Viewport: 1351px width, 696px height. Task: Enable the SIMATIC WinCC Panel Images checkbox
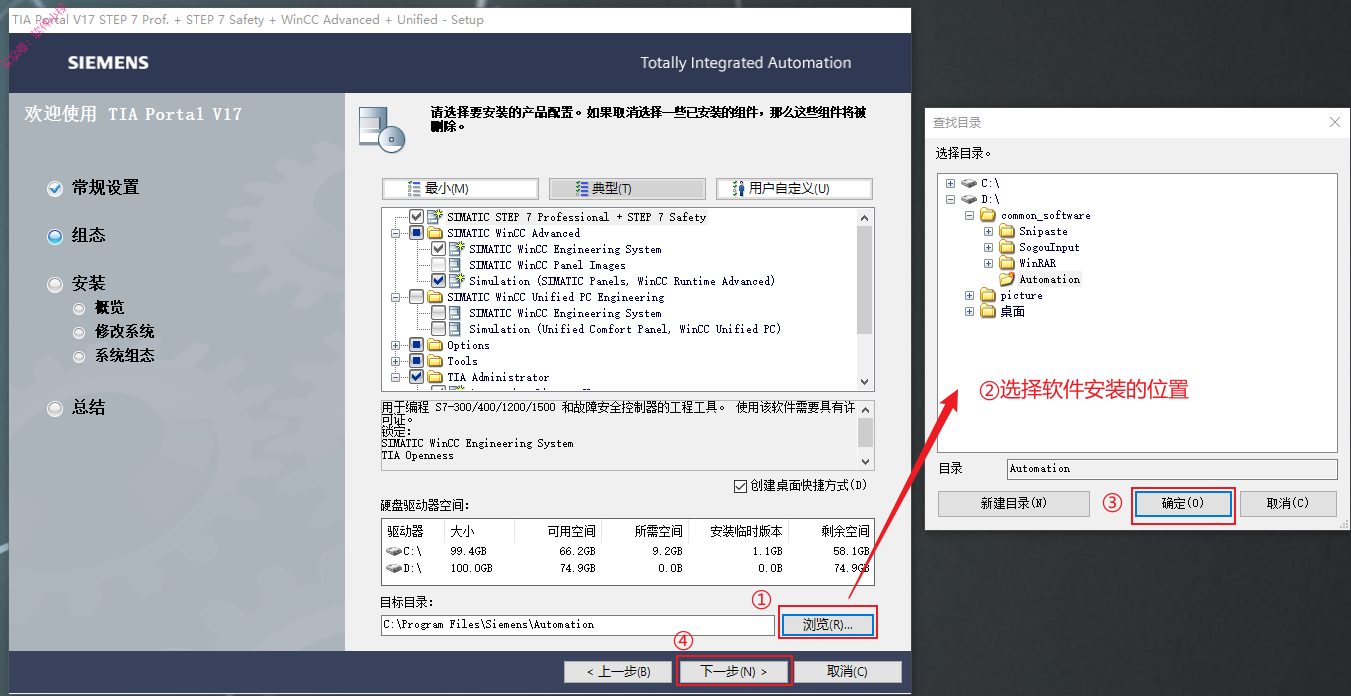point(438,265)
